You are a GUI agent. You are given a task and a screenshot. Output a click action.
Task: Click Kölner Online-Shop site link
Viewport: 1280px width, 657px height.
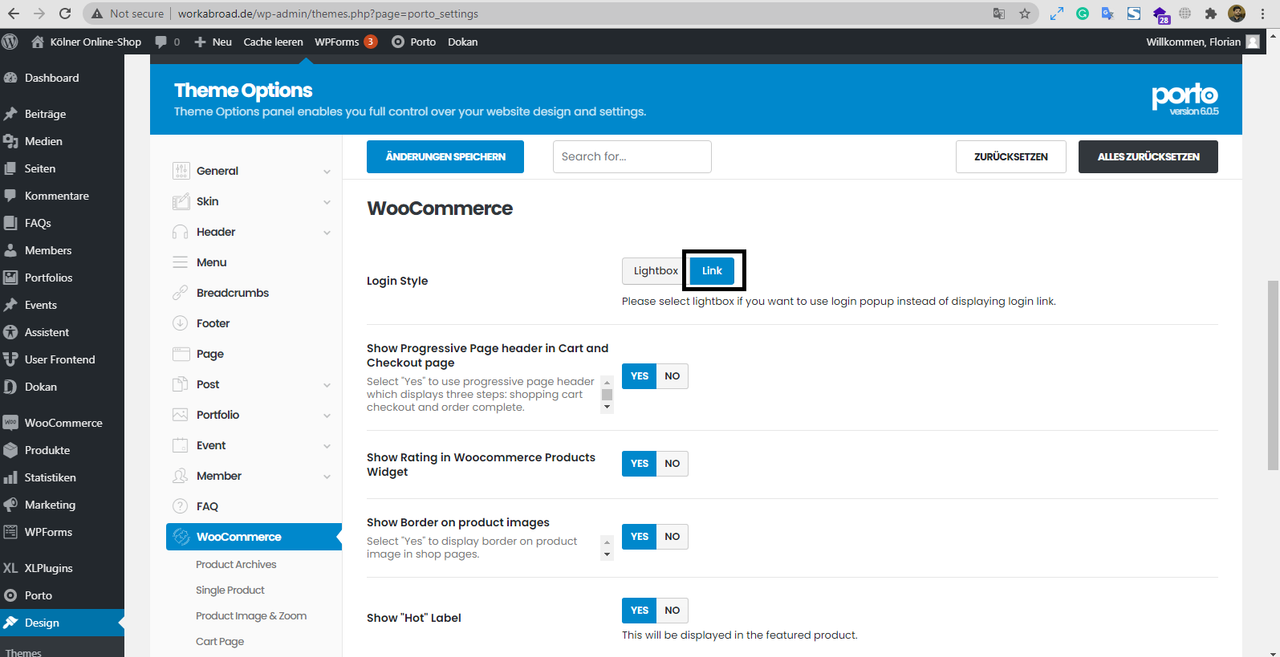86,42
